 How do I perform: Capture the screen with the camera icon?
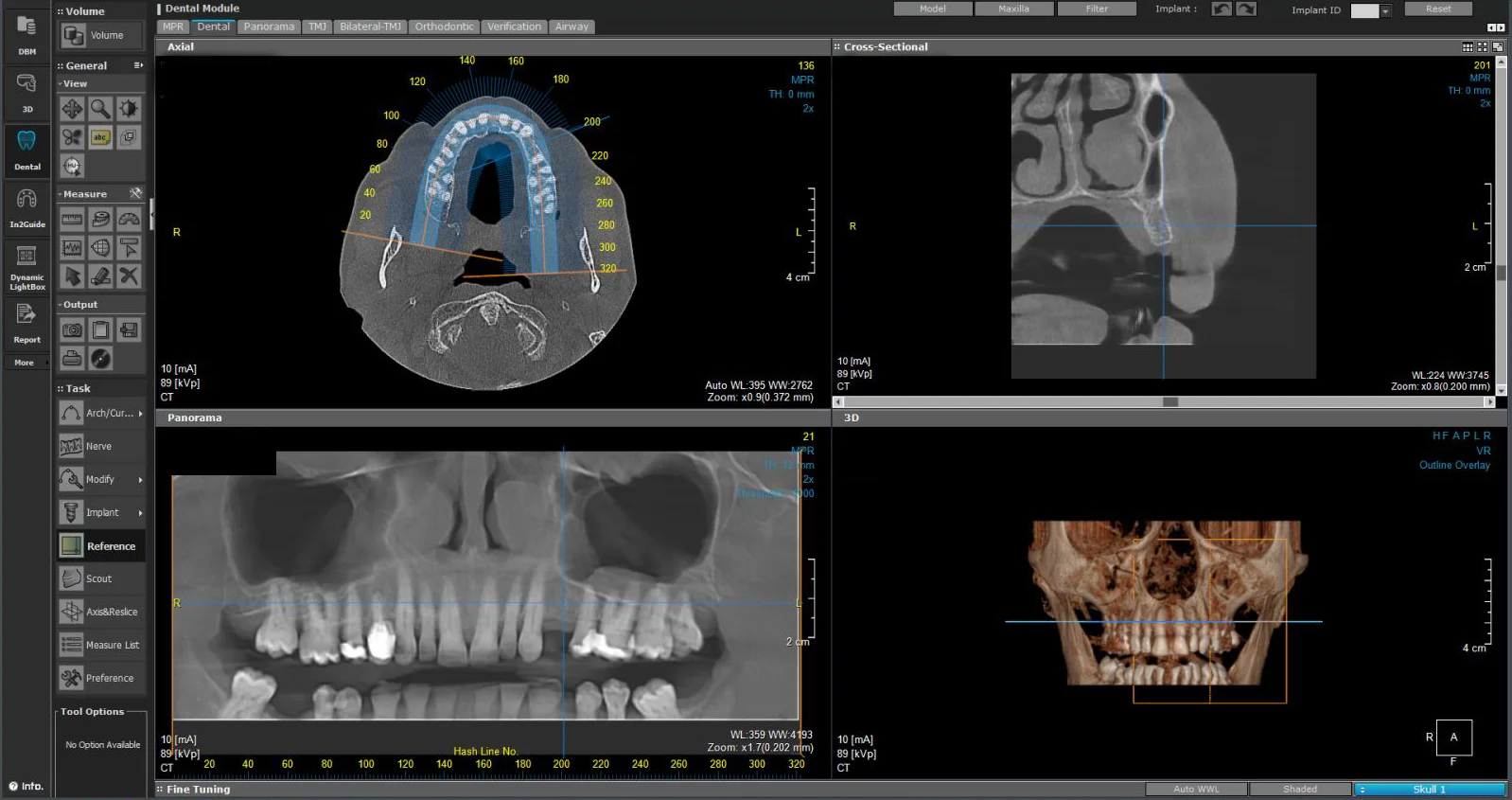(x=72, y=330)
